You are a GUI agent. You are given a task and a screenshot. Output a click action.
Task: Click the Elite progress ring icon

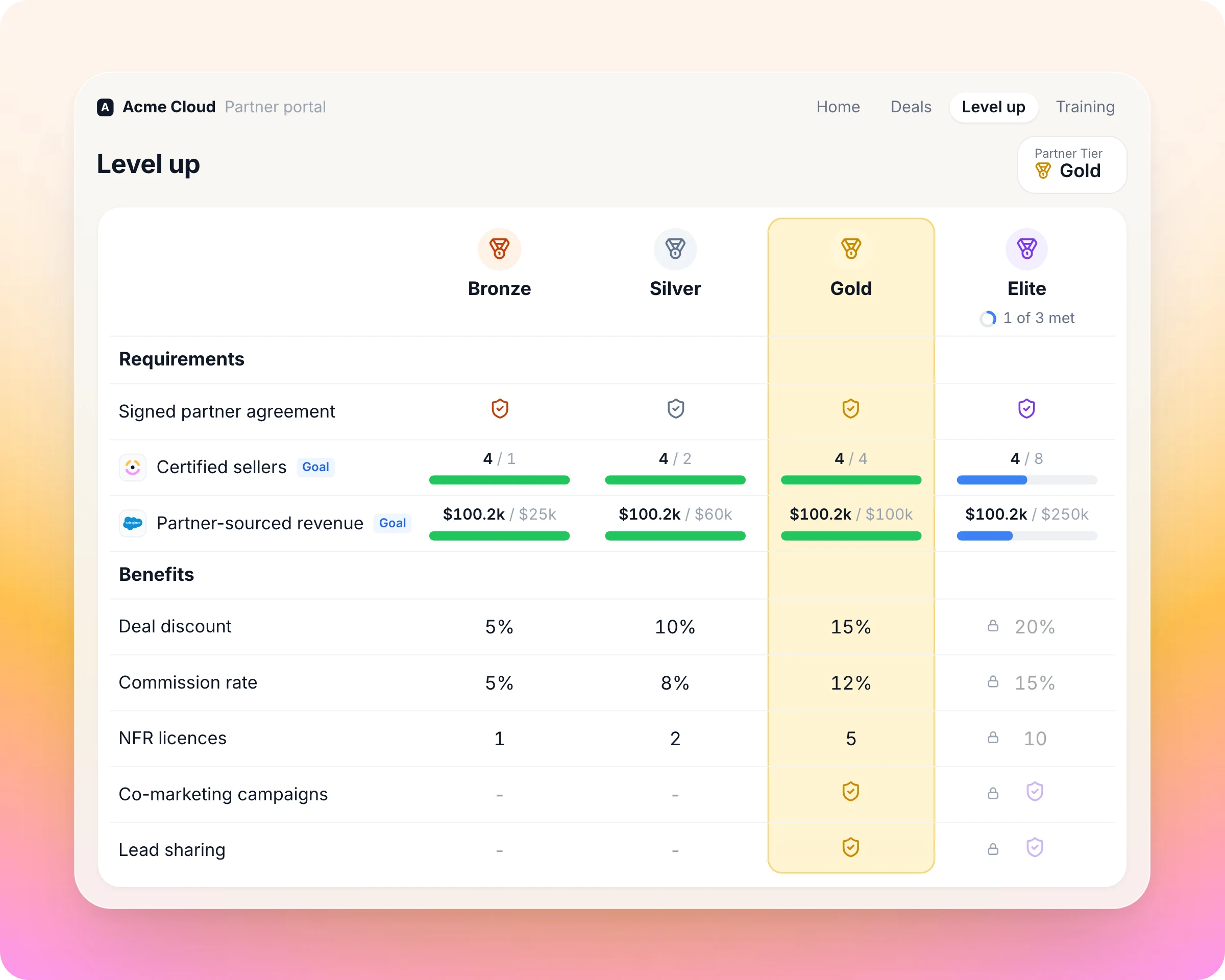coord(988,318)
